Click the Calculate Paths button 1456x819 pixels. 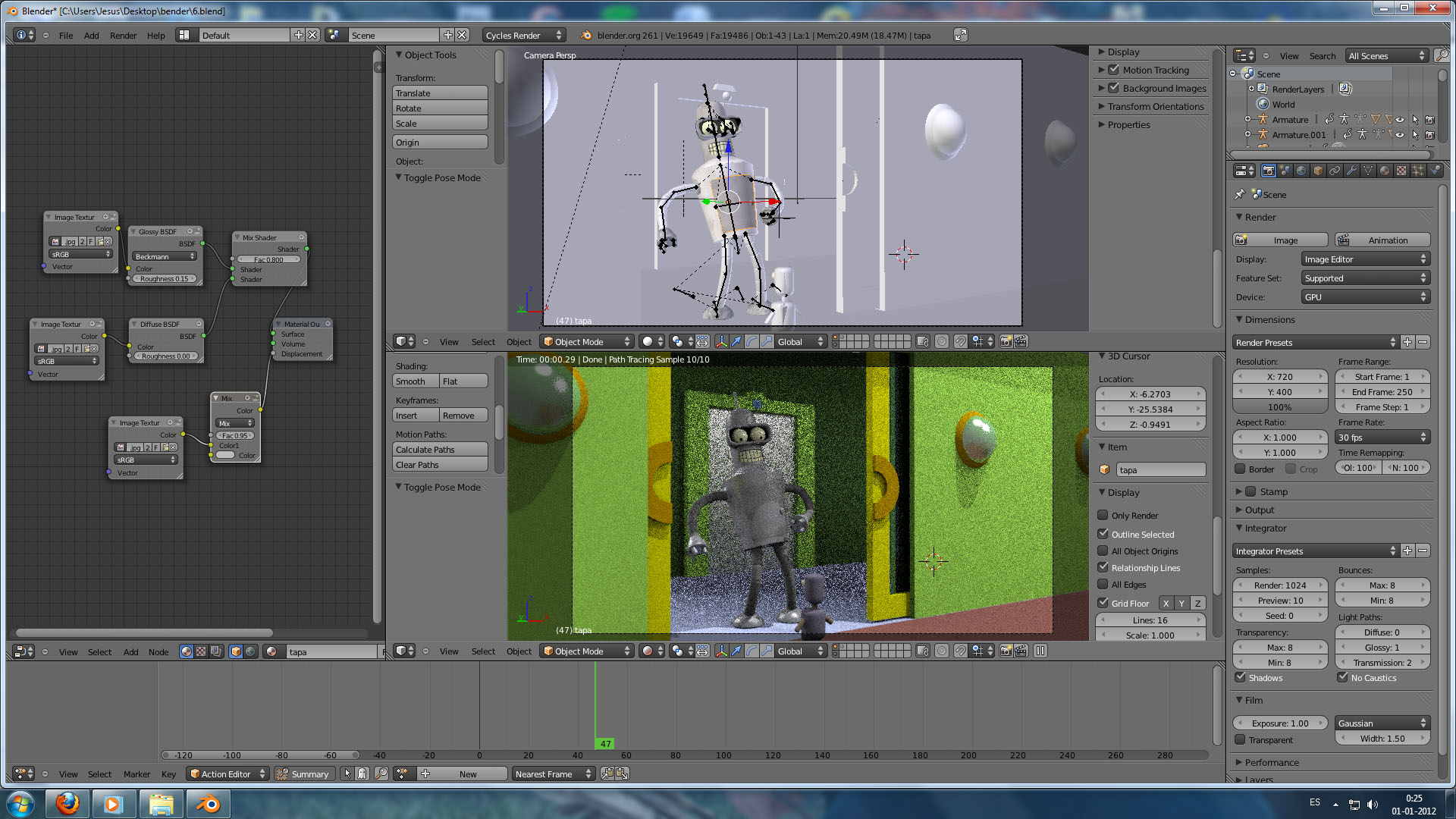click(x=440, y=449)
